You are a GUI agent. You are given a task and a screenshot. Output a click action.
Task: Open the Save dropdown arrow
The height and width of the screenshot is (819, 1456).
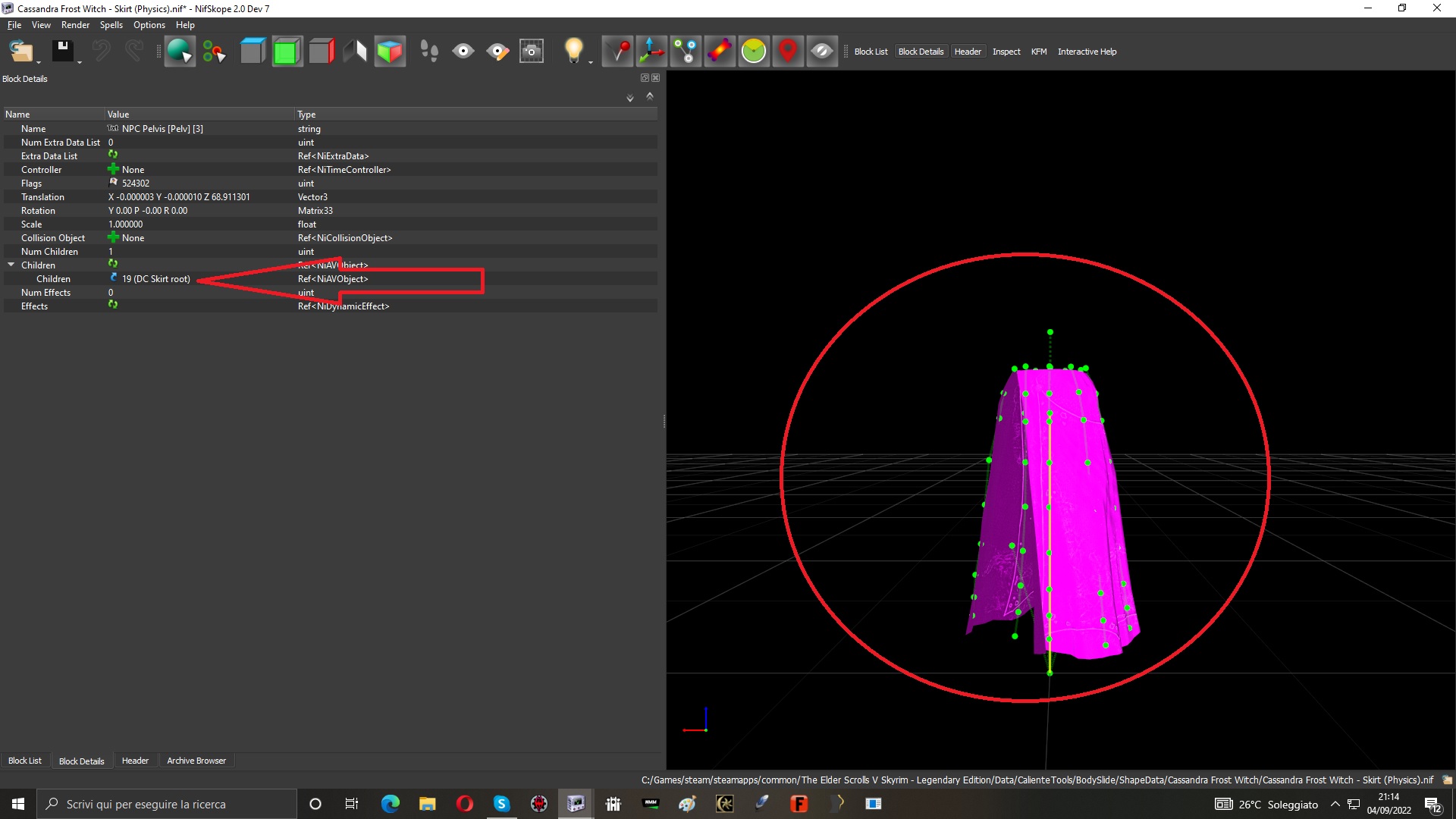pyautogui.click(x=80, y=62)
